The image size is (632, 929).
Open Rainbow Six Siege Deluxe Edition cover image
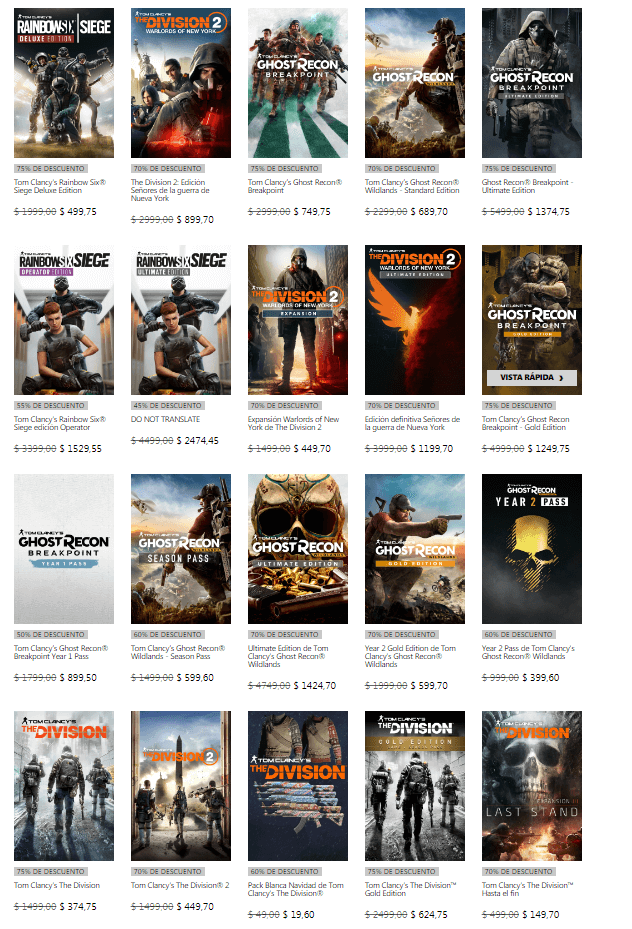(x=64, y=83)
